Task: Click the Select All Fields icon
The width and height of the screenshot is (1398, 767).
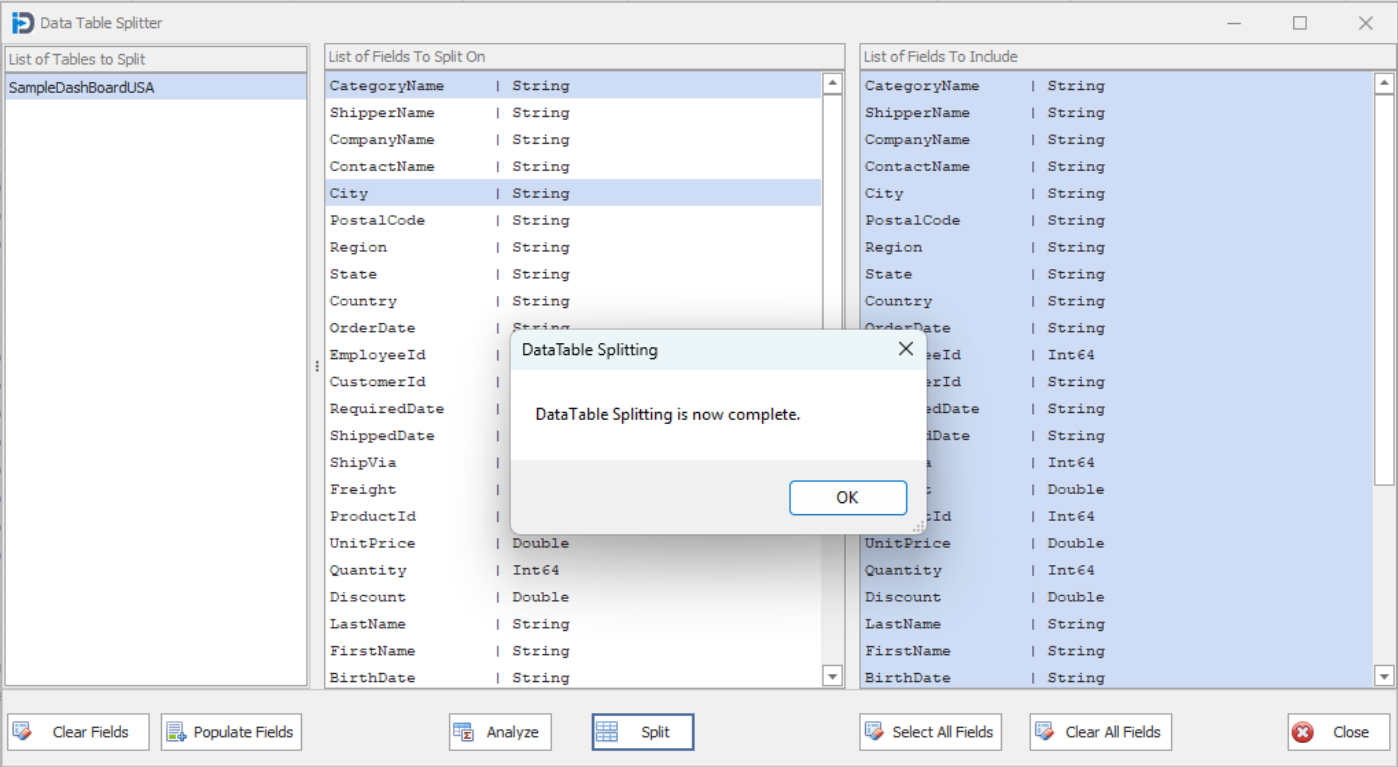Action: point(874,732)
